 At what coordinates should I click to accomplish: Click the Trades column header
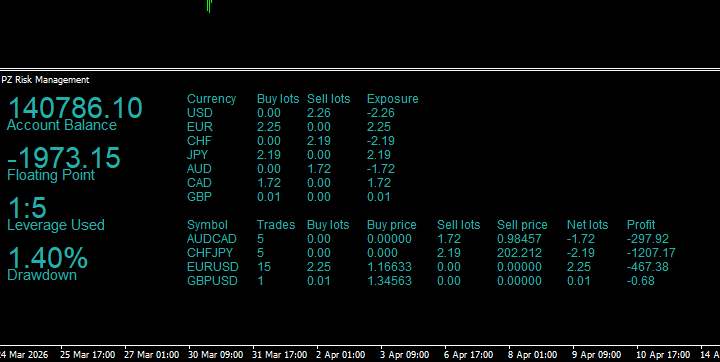[x=276, y=225]
